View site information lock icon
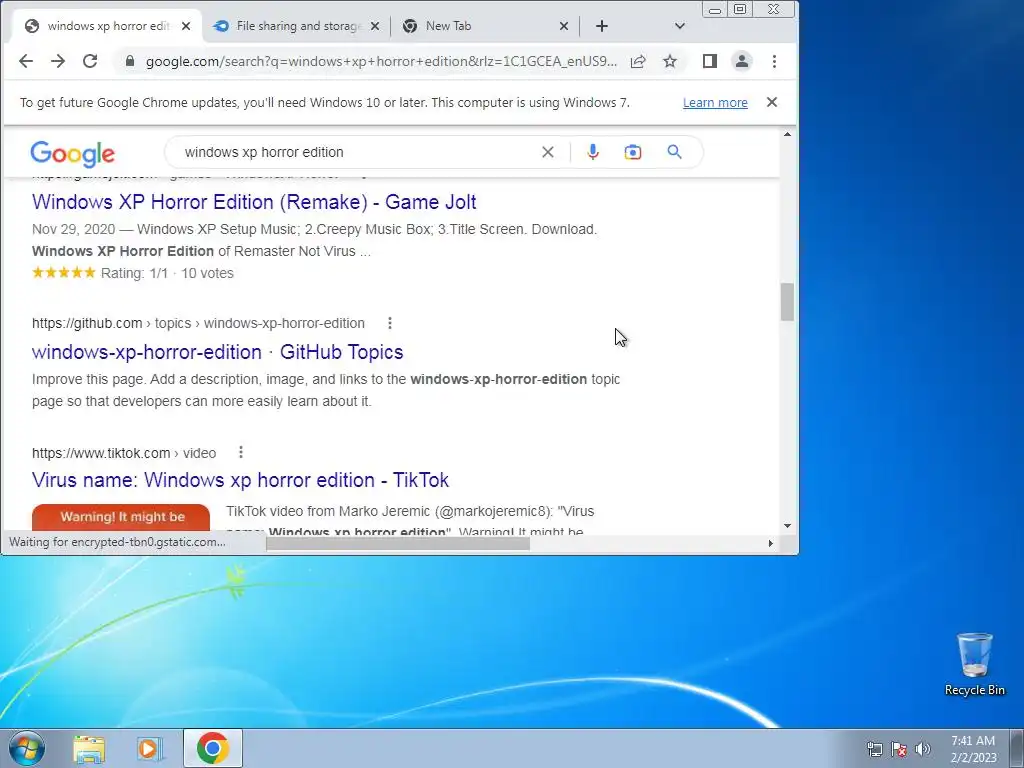This screenshot has width=1024, height=768. [130, 61]
